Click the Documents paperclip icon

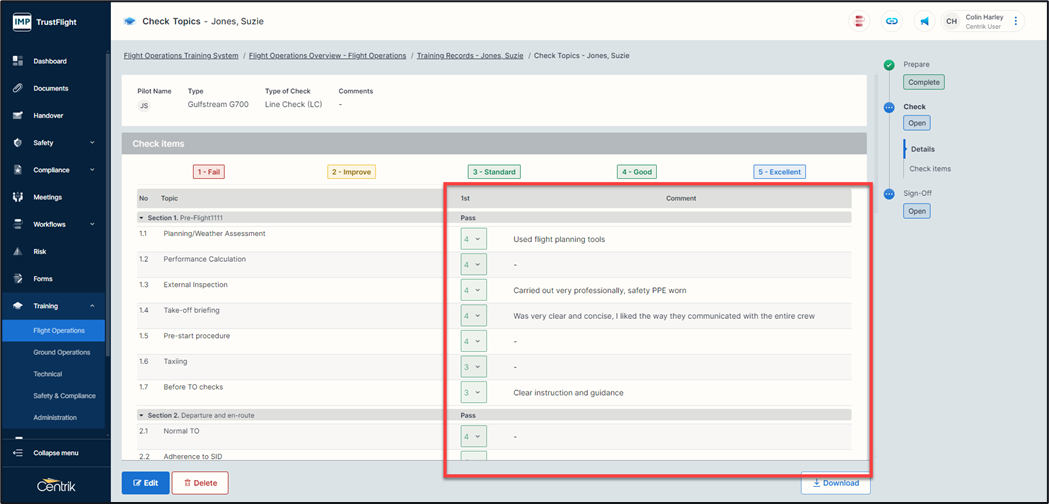[x=18, y=88]
